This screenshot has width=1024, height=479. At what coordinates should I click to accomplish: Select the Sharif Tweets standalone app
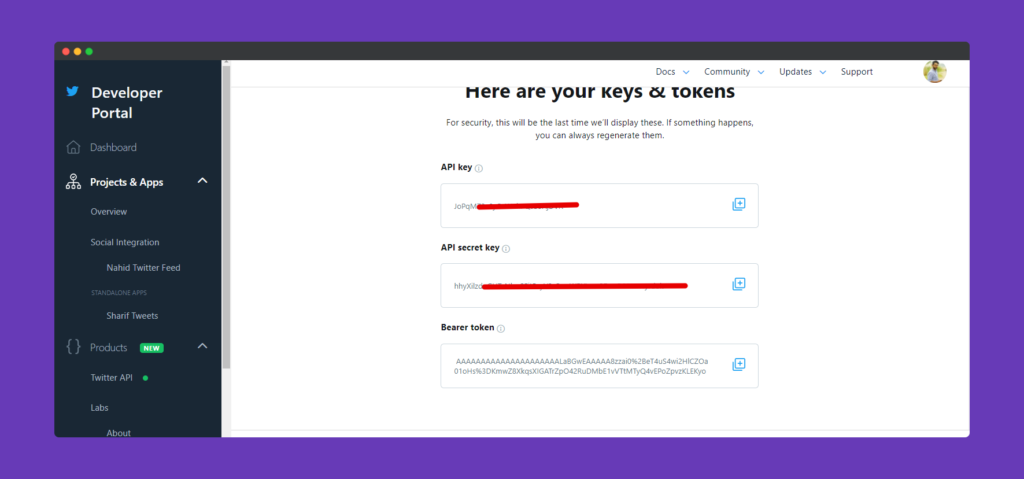click(133, 316)
